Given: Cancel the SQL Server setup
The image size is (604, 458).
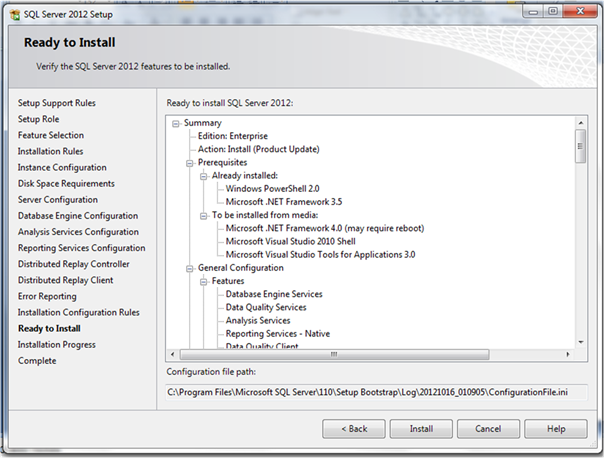Looking at the screenshot, I should pos(488,429).
